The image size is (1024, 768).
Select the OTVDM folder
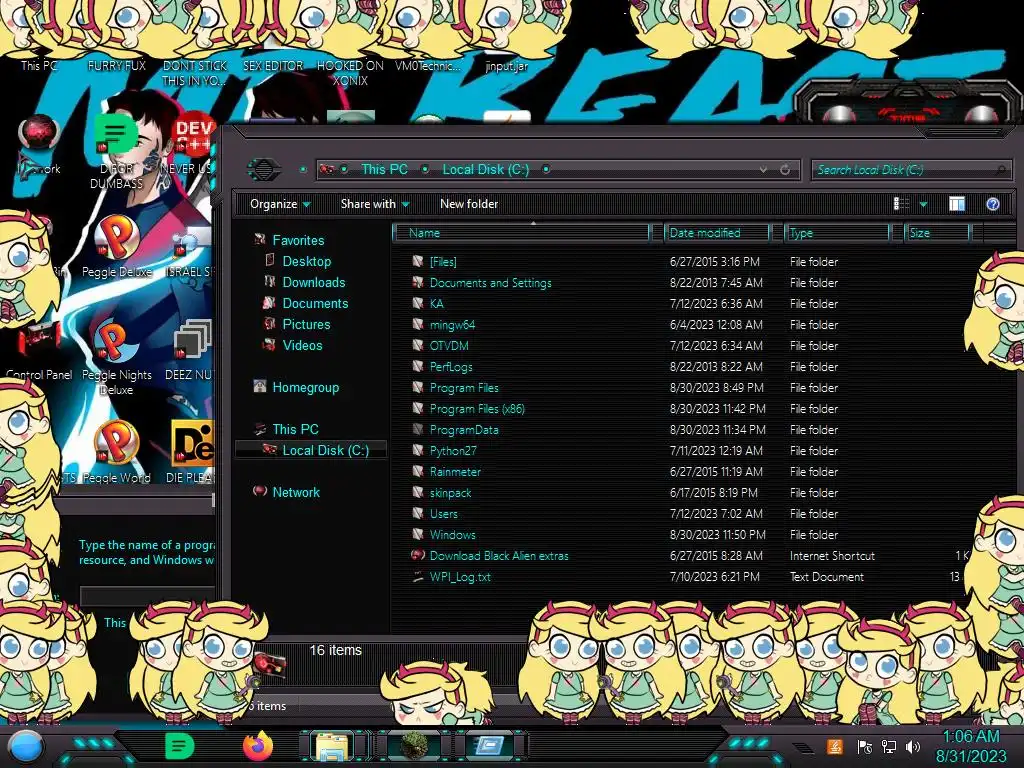pyautogui.click(x=449, y=345)
